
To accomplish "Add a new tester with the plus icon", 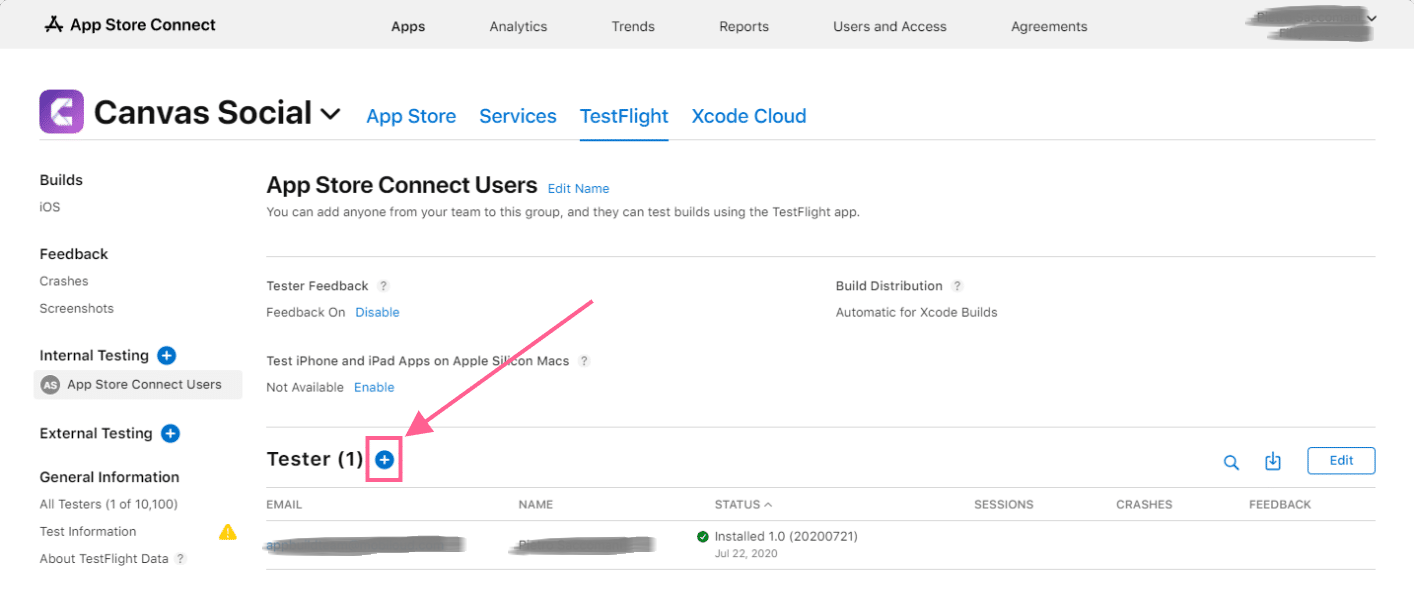I will (x=385, y=459).
